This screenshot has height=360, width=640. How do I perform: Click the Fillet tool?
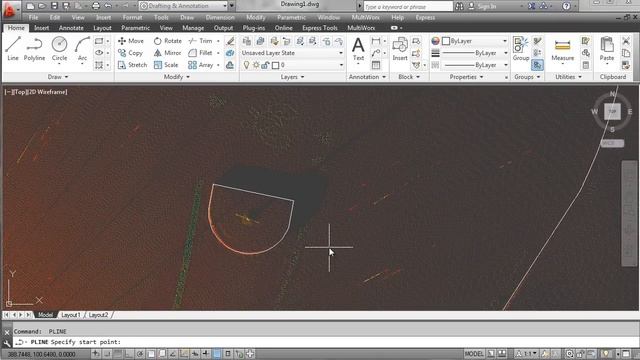point(200,53)
